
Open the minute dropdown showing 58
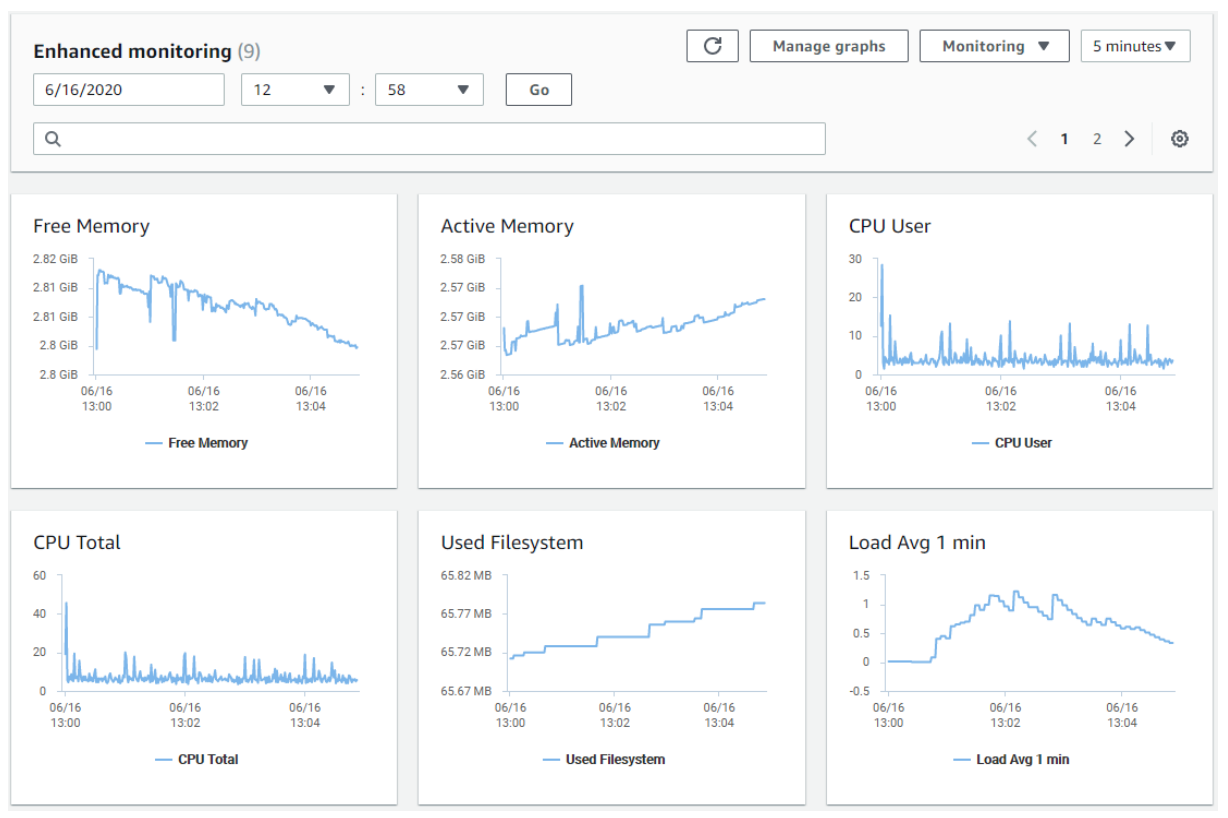(x=429, y=89)
